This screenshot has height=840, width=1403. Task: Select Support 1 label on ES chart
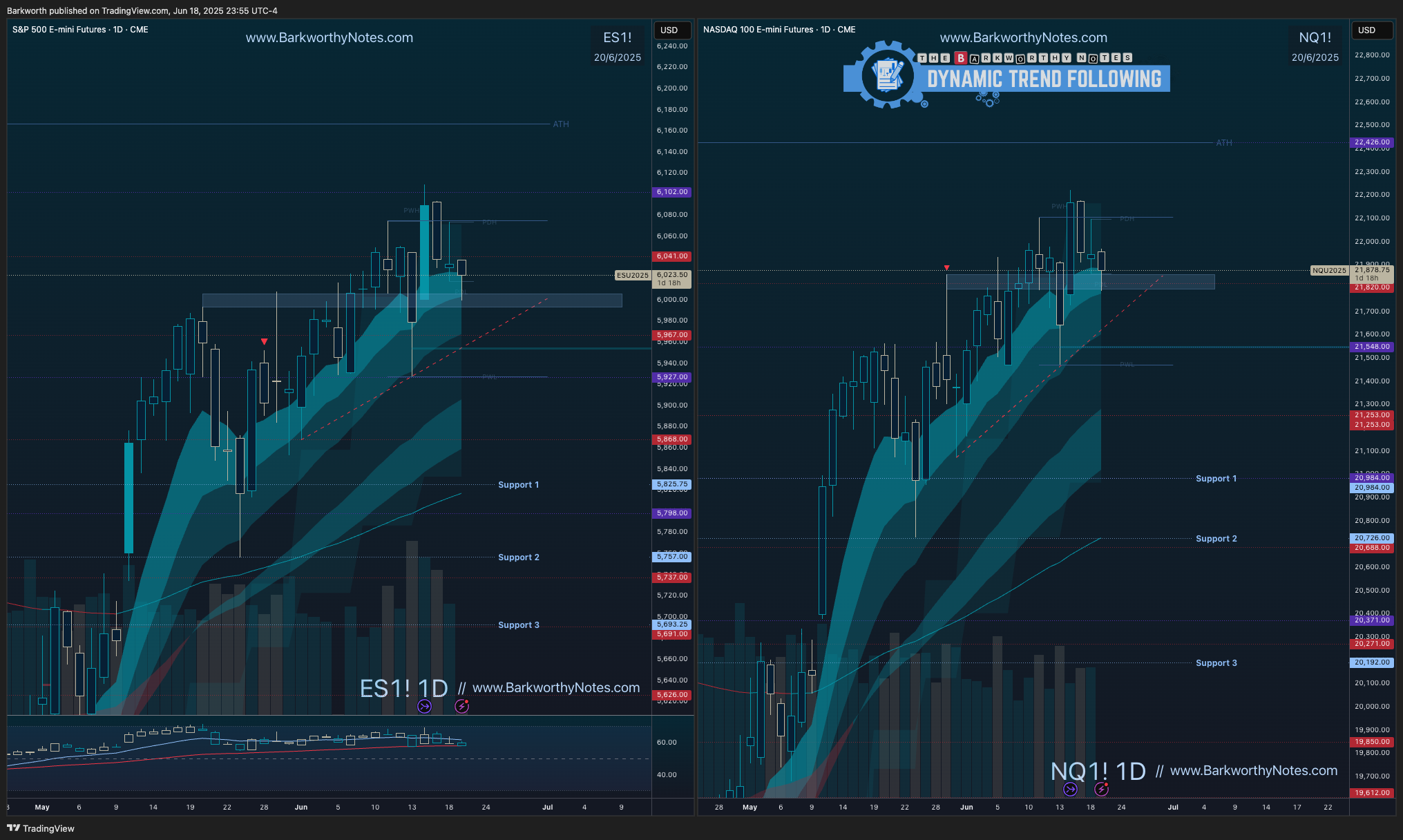(x=519, y=485)
